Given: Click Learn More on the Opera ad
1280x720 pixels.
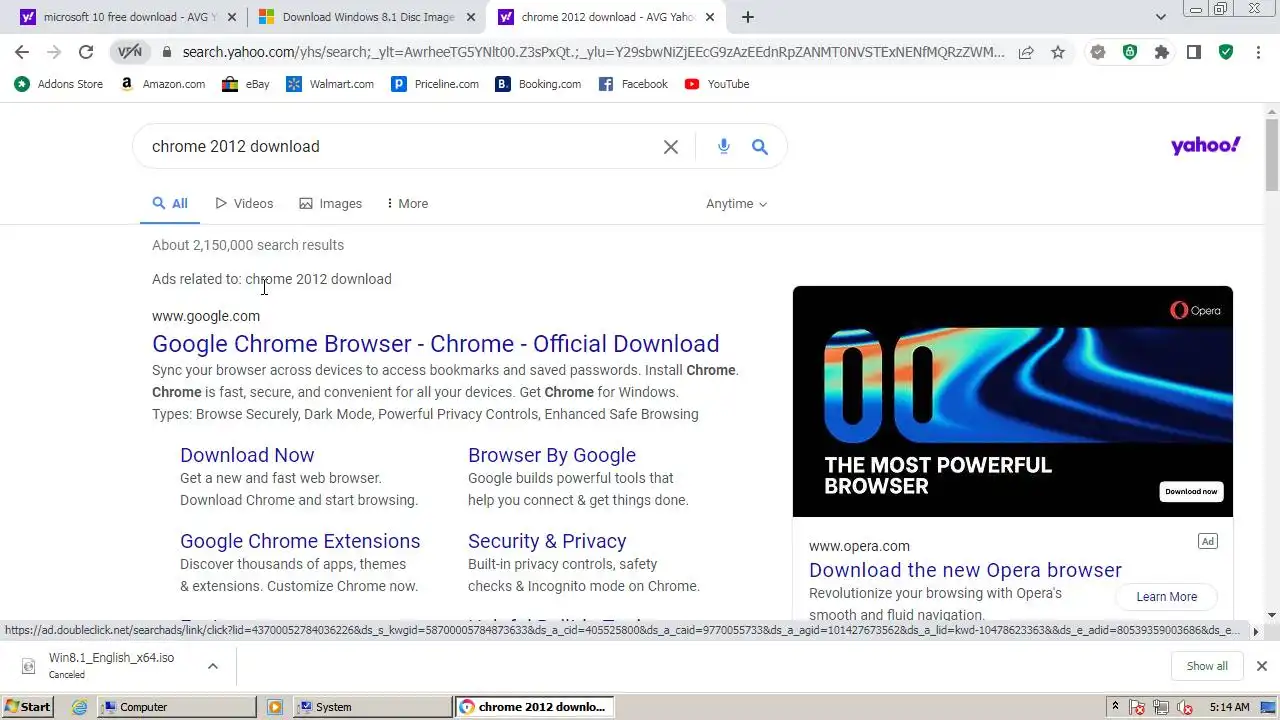Looking at the screenshot, I should tap(1166, 597).
